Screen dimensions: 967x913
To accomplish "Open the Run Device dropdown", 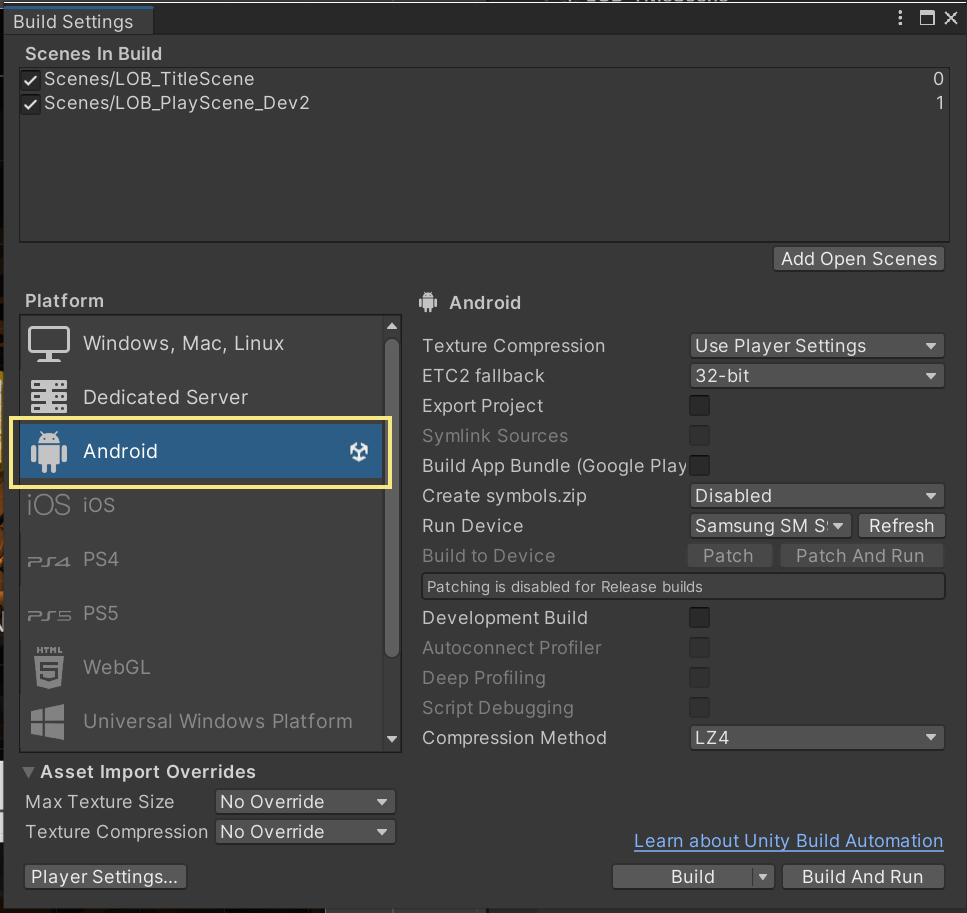I will tap(770, 526).
